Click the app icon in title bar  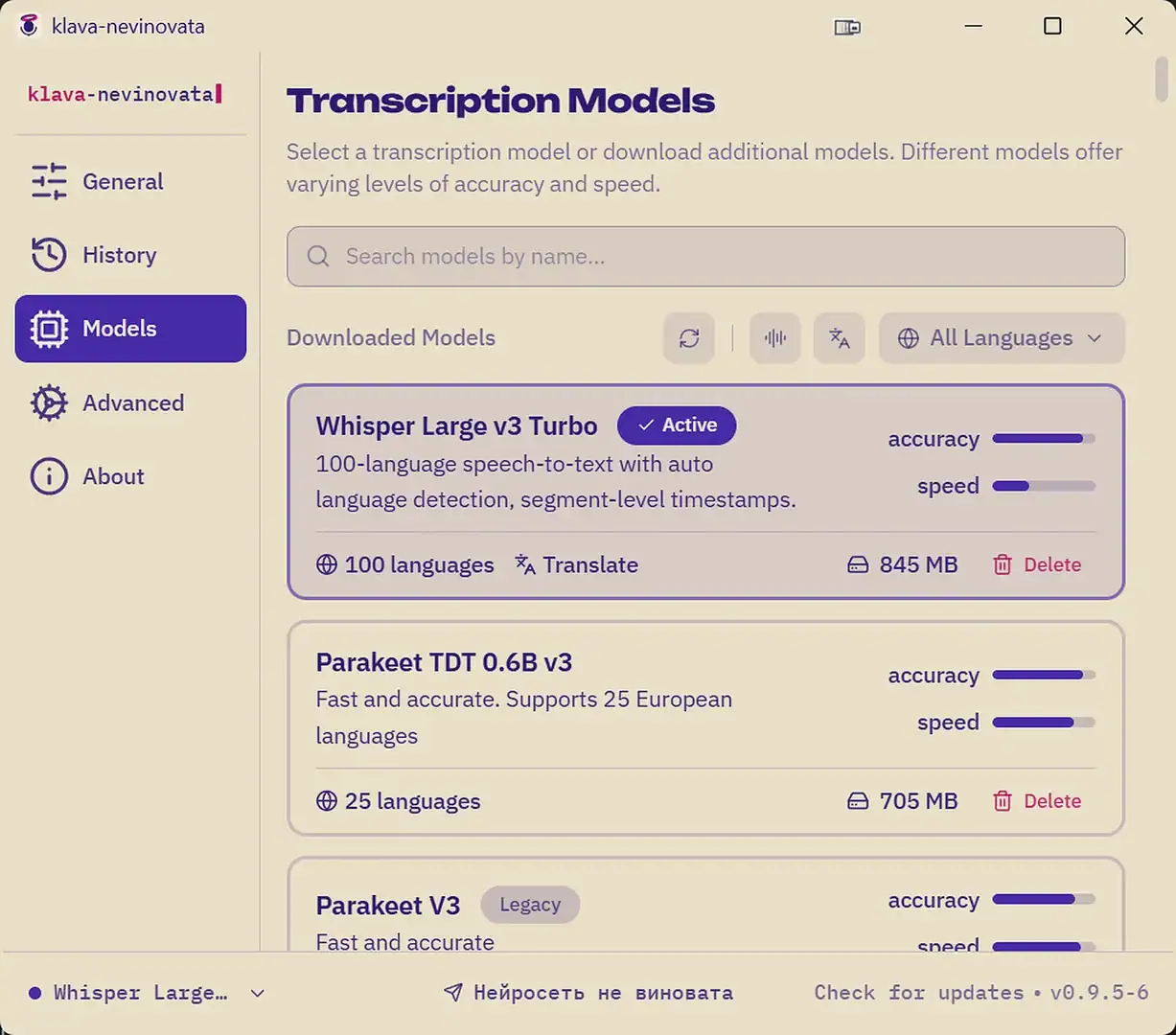coord(30,26)
